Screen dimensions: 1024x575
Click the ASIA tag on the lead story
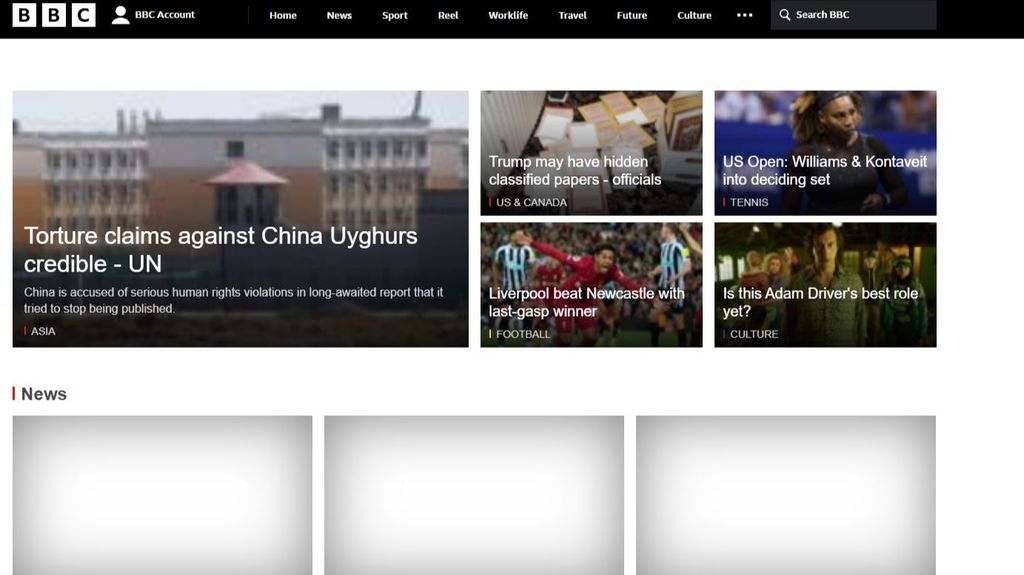coord(42,331)
